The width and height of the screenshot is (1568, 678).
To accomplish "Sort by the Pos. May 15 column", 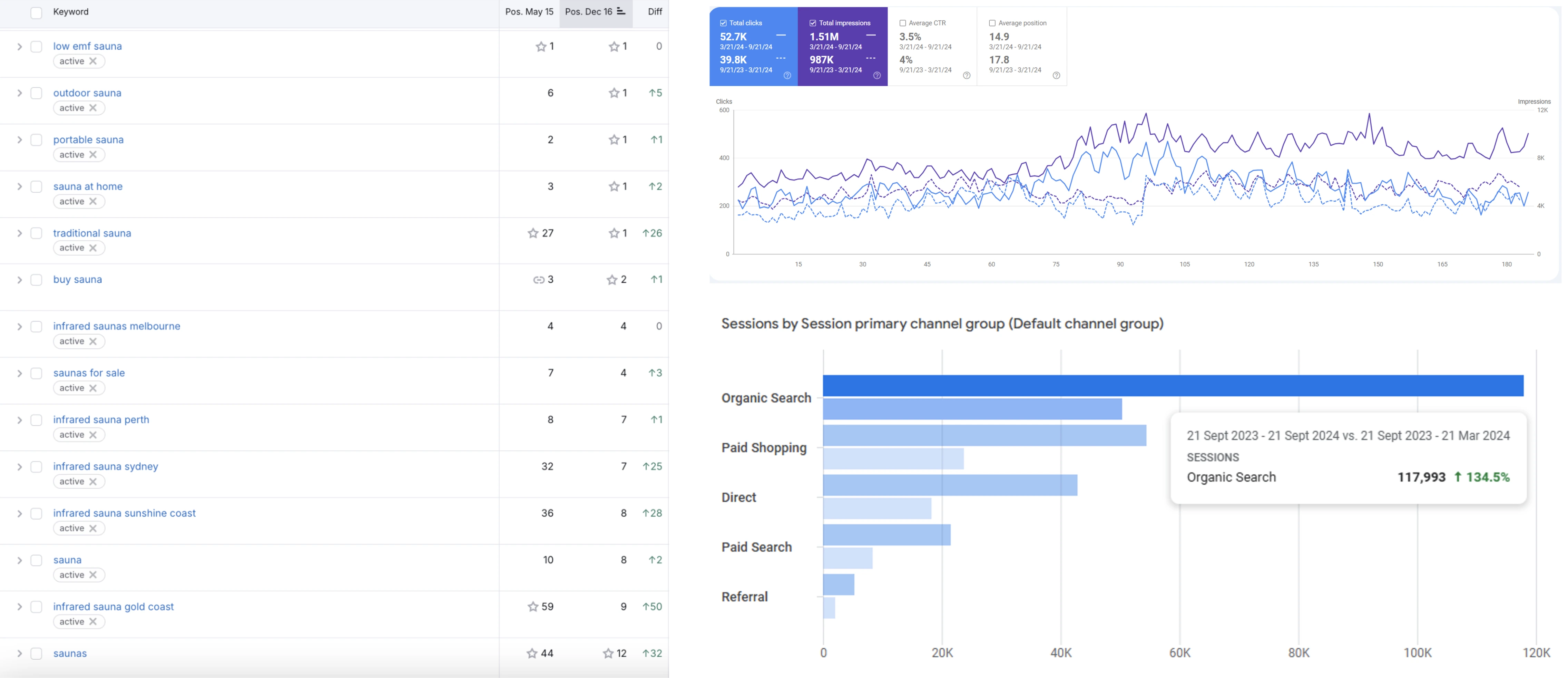I will click(x=529, y=12).
